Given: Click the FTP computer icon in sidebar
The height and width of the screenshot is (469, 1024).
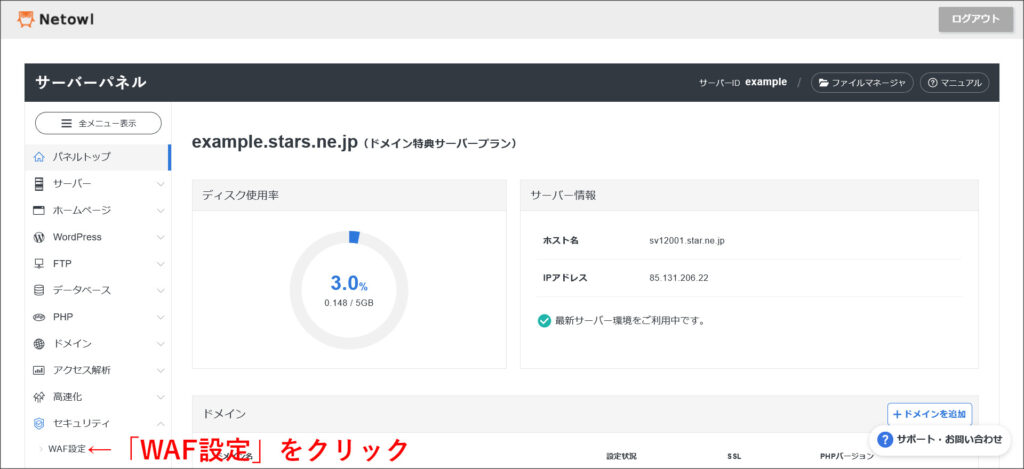Looking at the screenshot, I should tap(39, 264).
